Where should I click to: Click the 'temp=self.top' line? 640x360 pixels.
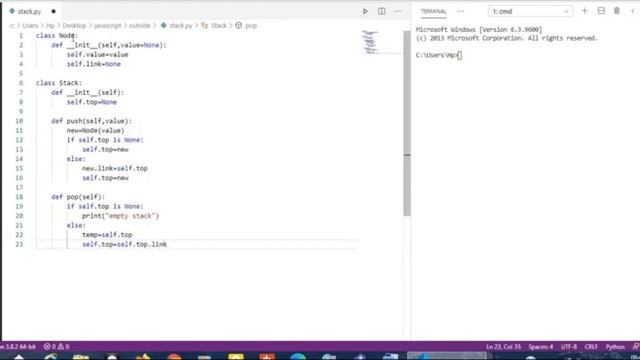pyautogui.click(x=107, y=235)
